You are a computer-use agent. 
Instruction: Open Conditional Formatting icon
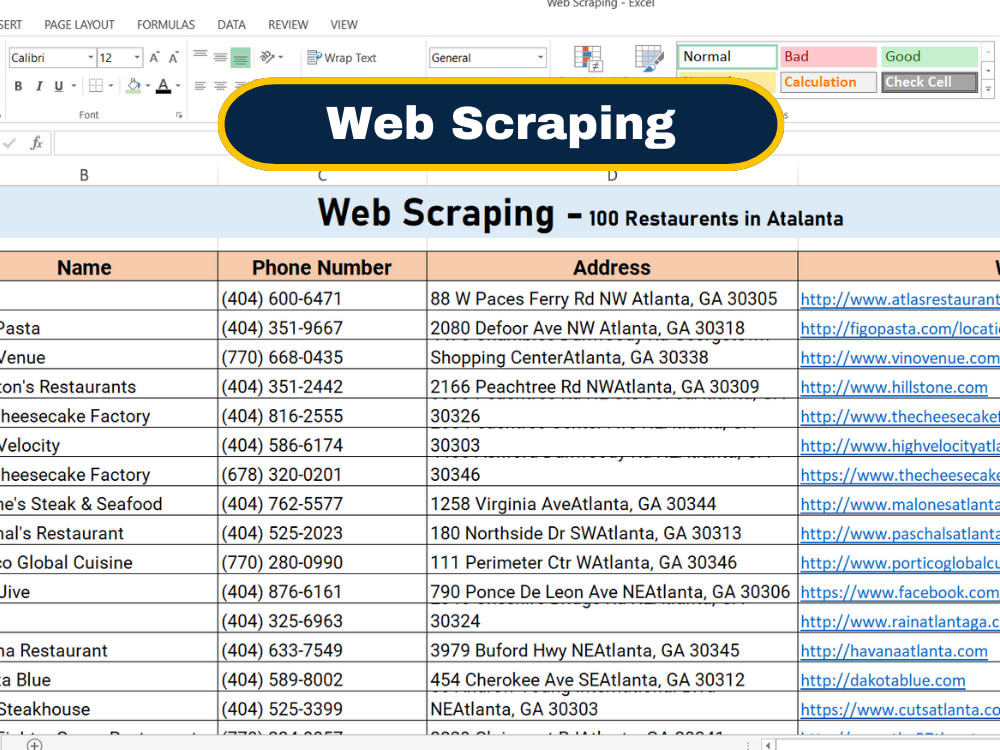(588, 59)
